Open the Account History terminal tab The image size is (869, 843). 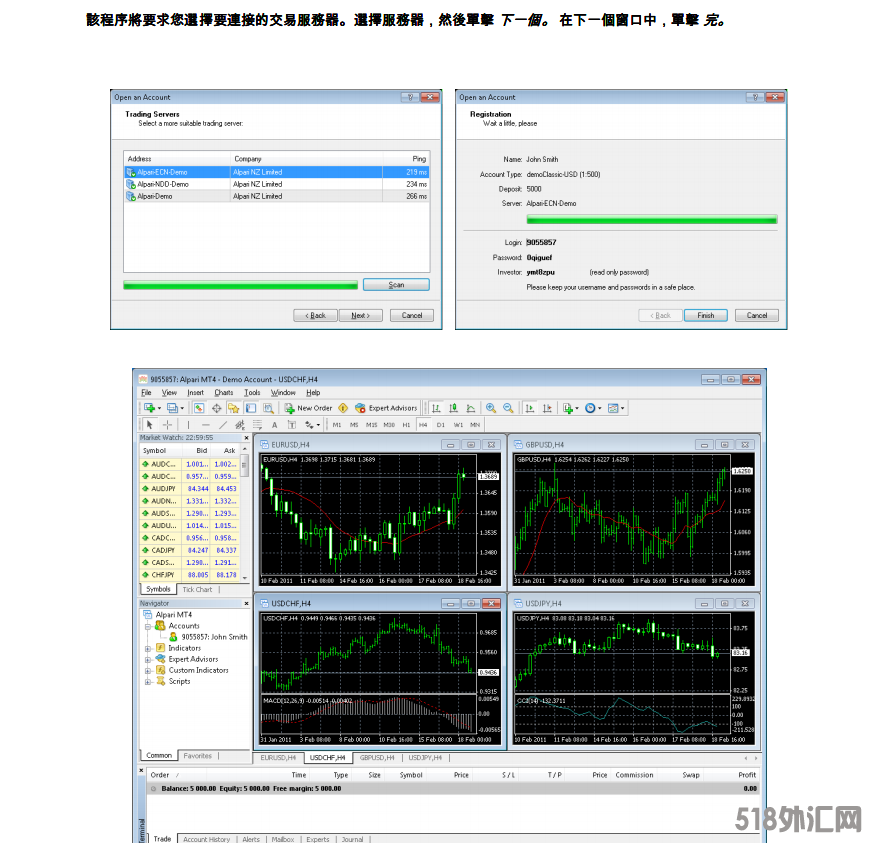pyautogui.click(x=206, y=839)
